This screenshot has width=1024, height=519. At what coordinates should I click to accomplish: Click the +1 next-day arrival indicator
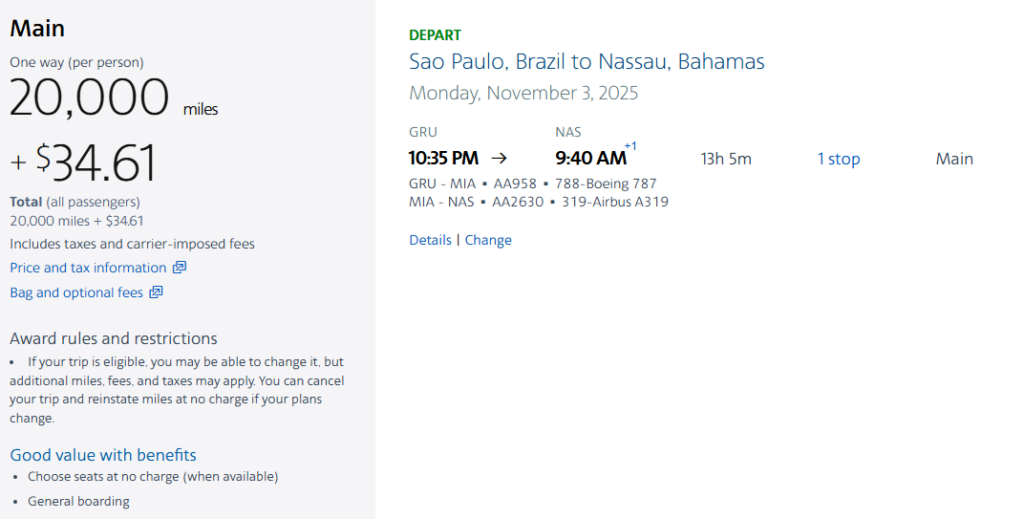[x=630, y=146]
